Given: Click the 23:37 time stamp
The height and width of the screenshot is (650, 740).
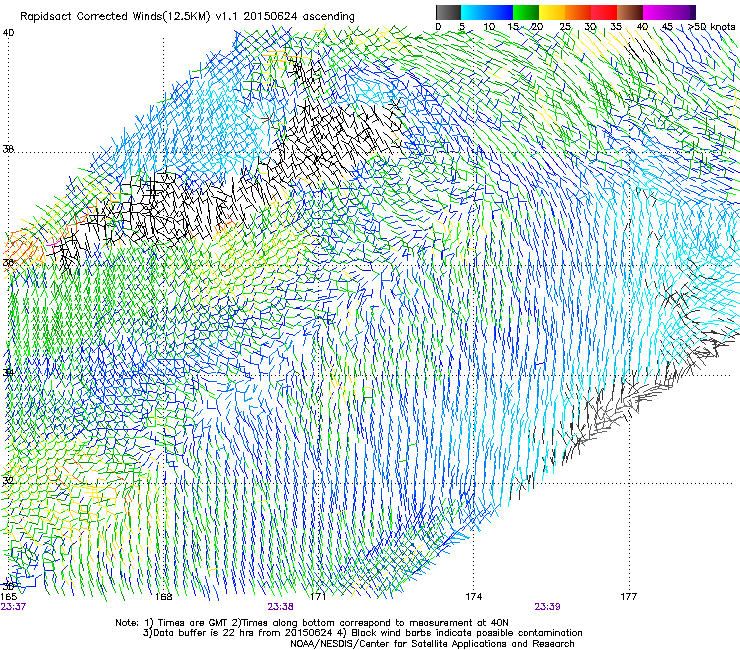Looking at the screenshot, I should [13, 607].
